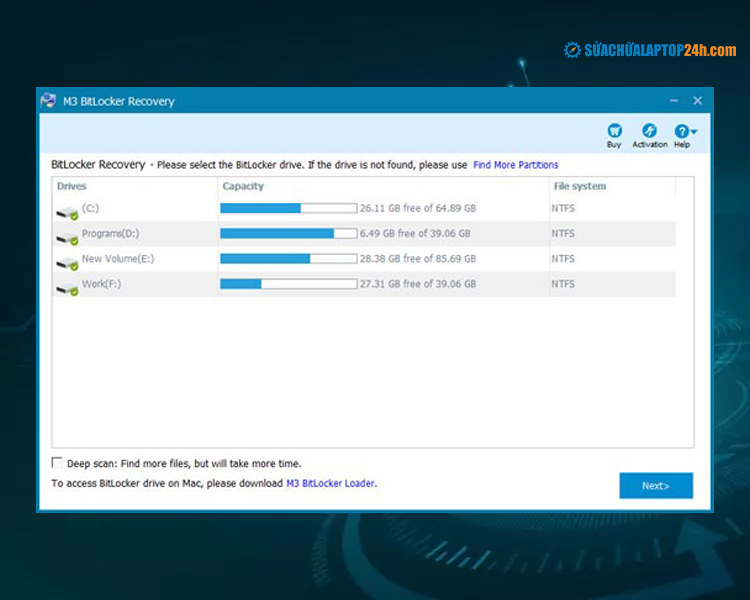Open the Activation key icon
The height and width of the screenshot is (600, 750).
649,131
